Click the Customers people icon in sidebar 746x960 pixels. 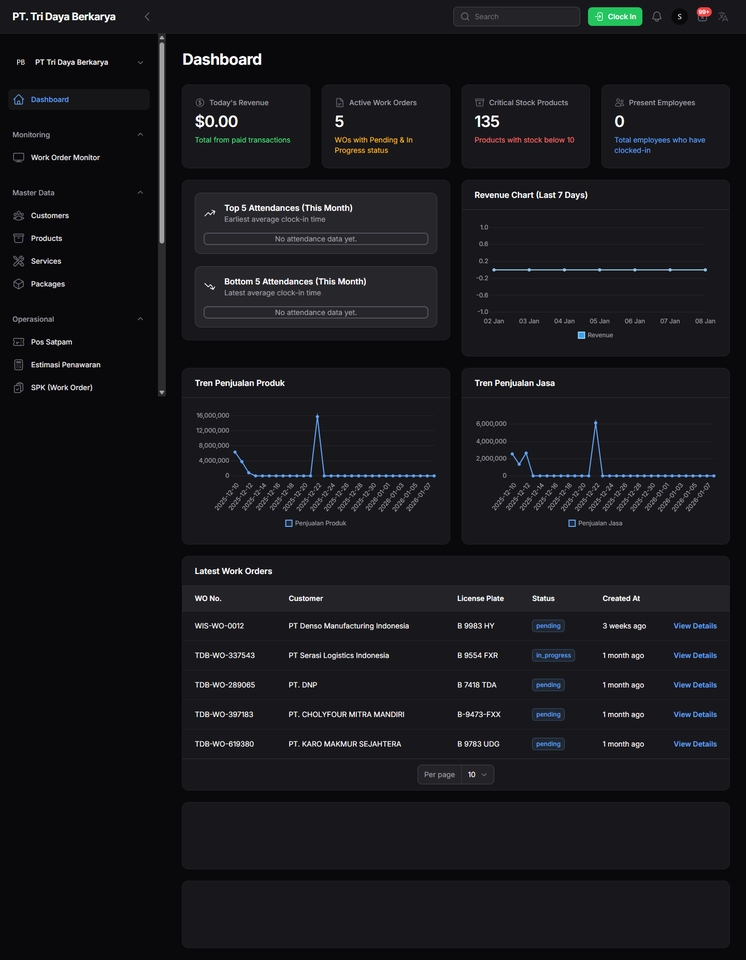(19, 216)
